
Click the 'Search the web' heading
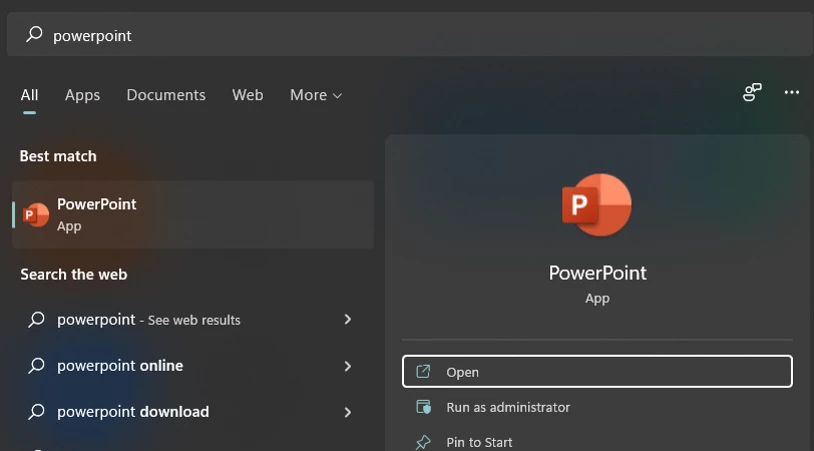click(x=74, y=275)
